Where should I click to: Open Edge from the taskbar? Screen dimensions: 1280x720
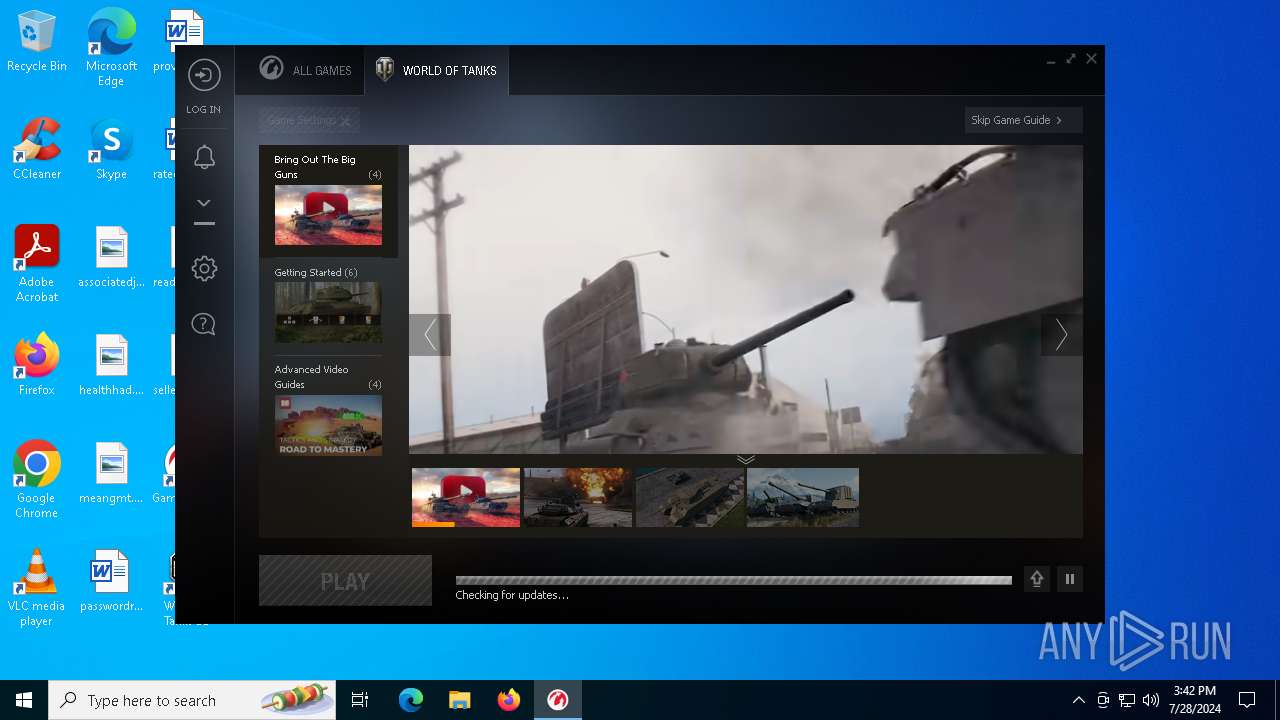tap(411, 700)
